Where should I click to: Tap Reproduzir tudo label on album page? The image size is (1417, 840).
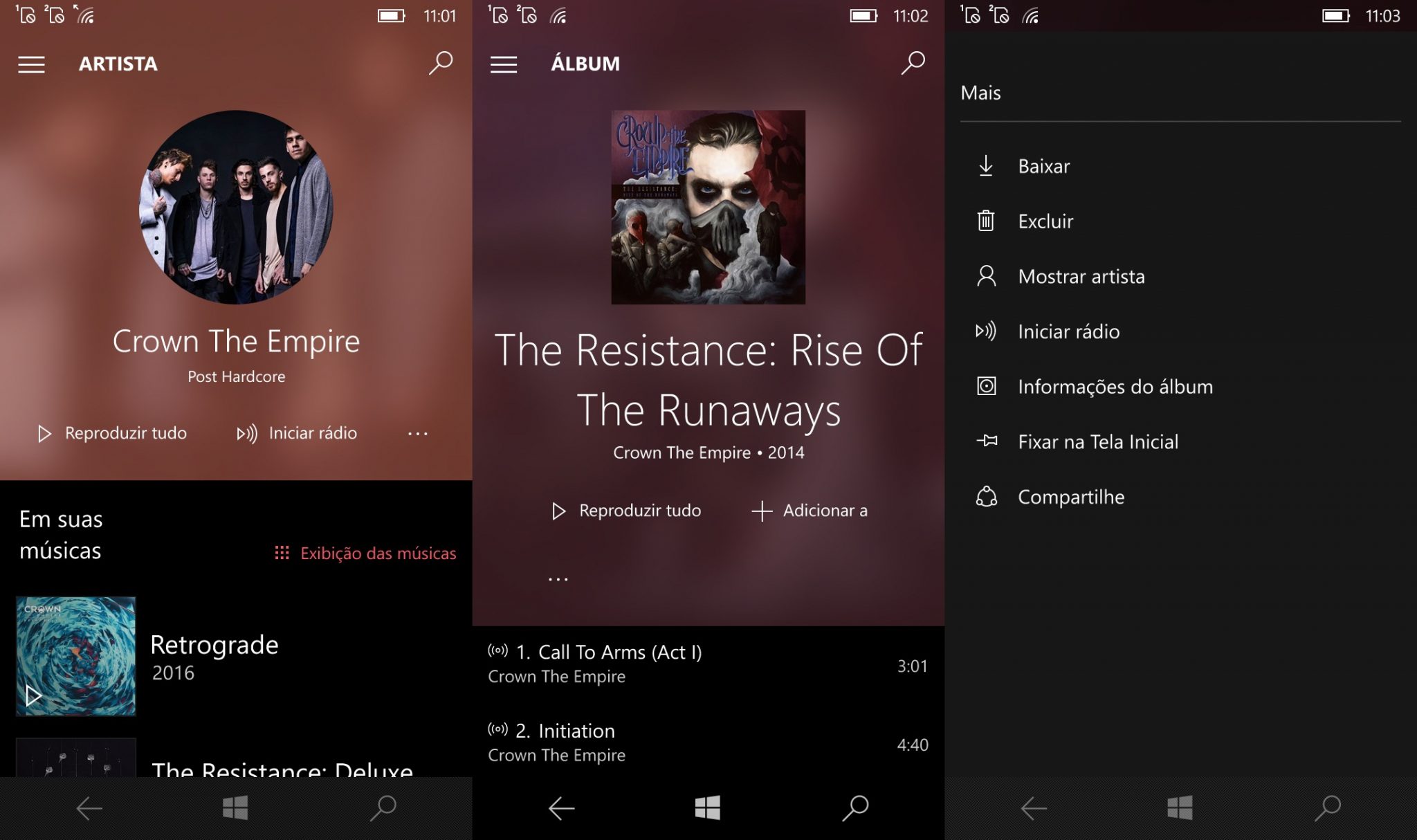click(640, 511)
